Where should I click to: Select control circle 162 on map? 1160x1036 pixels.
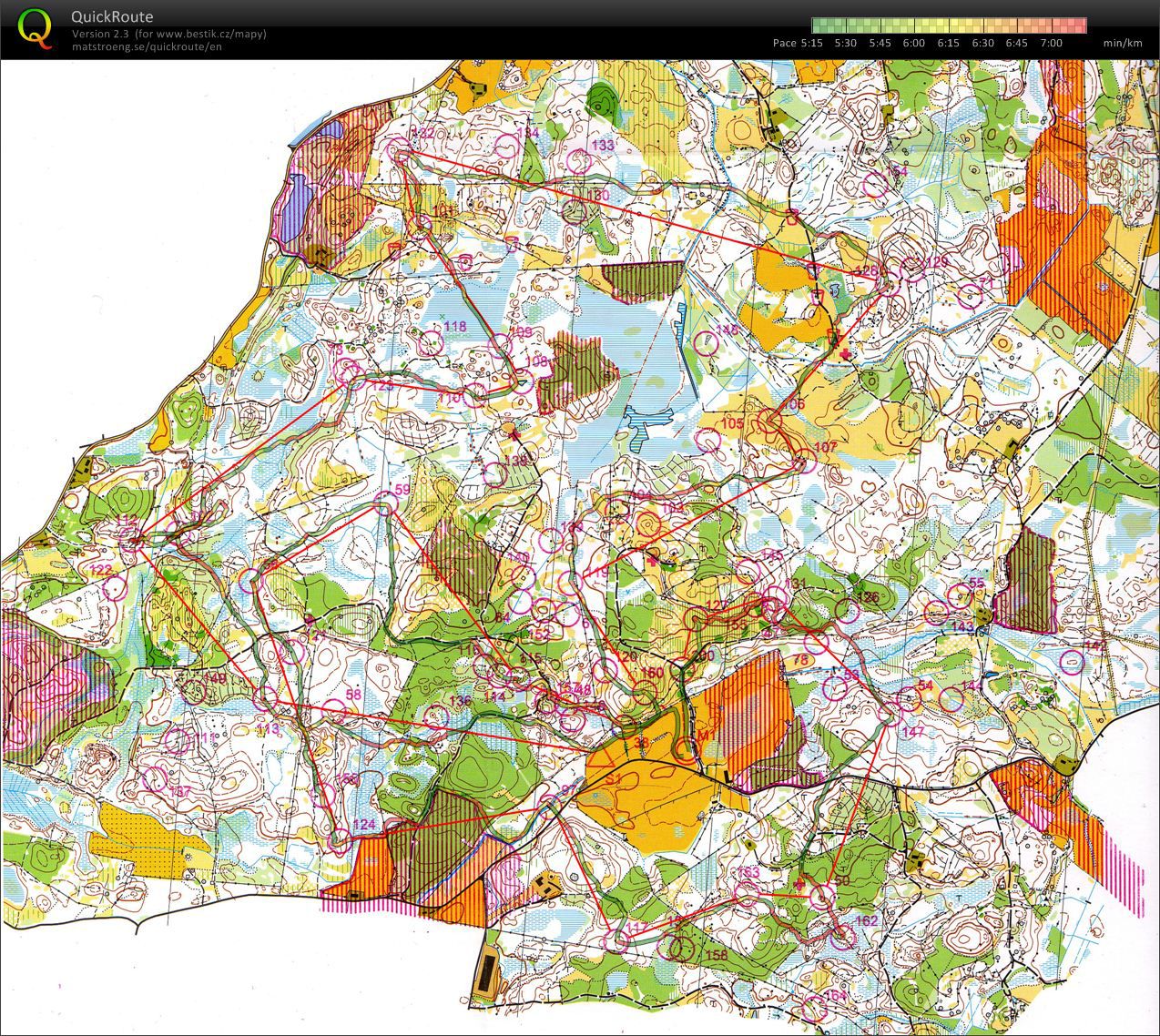point(843,937)
